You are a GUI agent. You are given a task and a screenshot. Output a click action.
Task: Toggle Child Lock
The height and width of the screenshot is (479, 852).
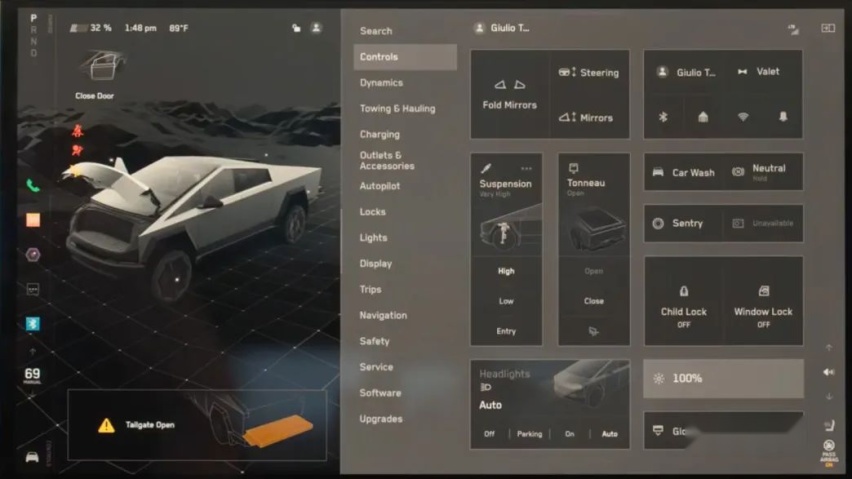pos(684,301)
